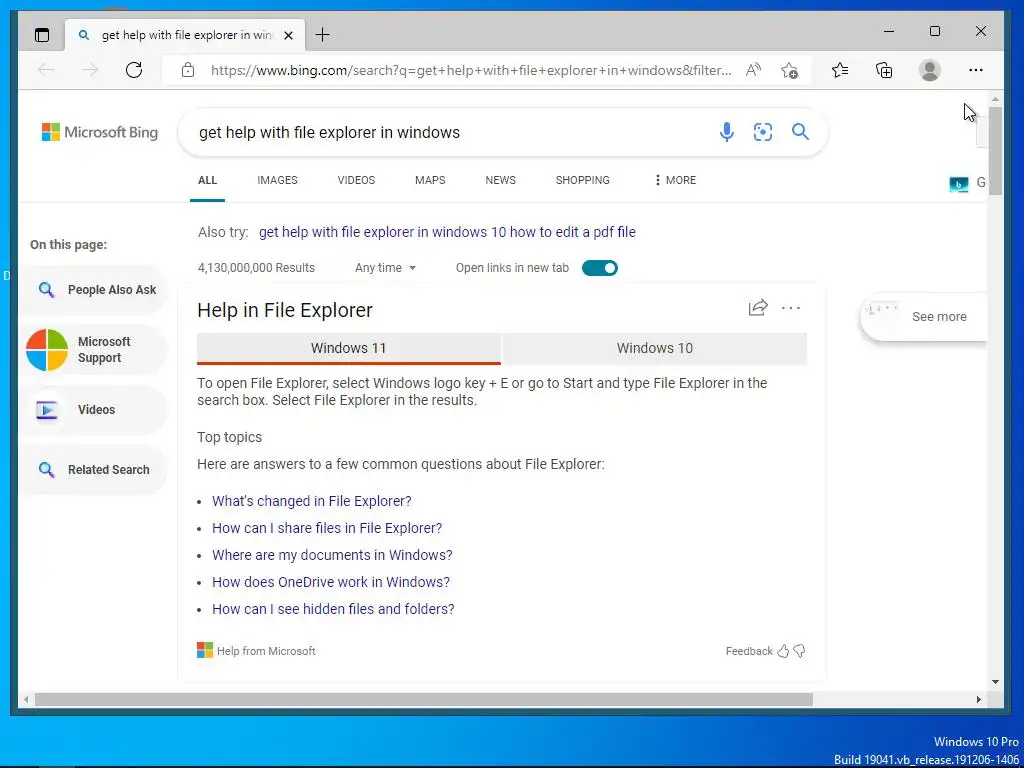Viewport: 1024px width, 768px height.
Task: Open the Bing rewards icon
Action: pos(958,185)
